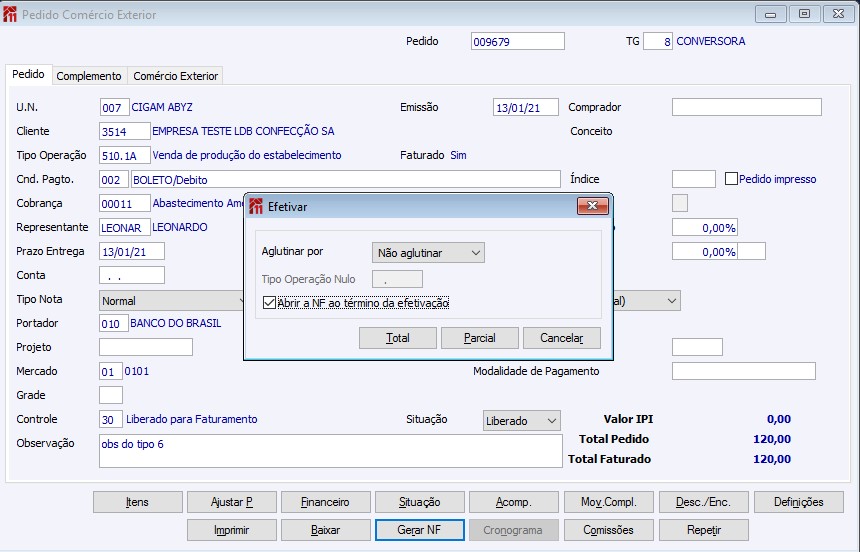Click 'BANCO DO BRASIL' text
The height and width of the screenshot is (552, 860).
click(x=176, y=323)
